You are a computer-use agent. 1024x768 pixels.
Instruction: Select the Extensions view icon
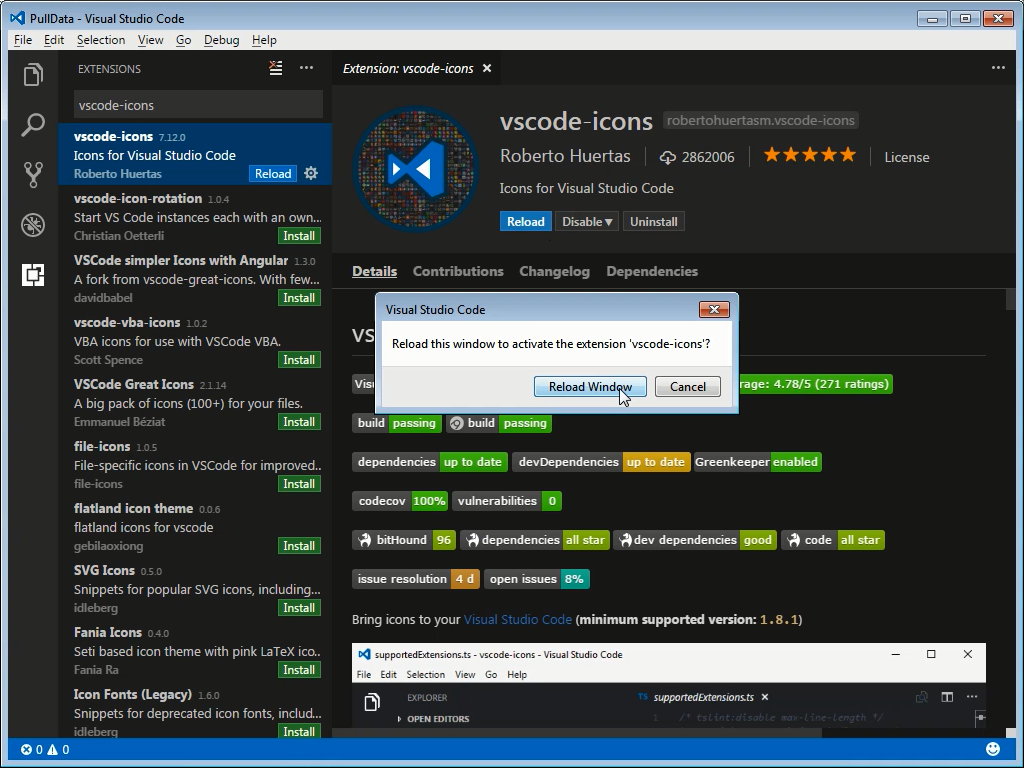coord(33,275)
